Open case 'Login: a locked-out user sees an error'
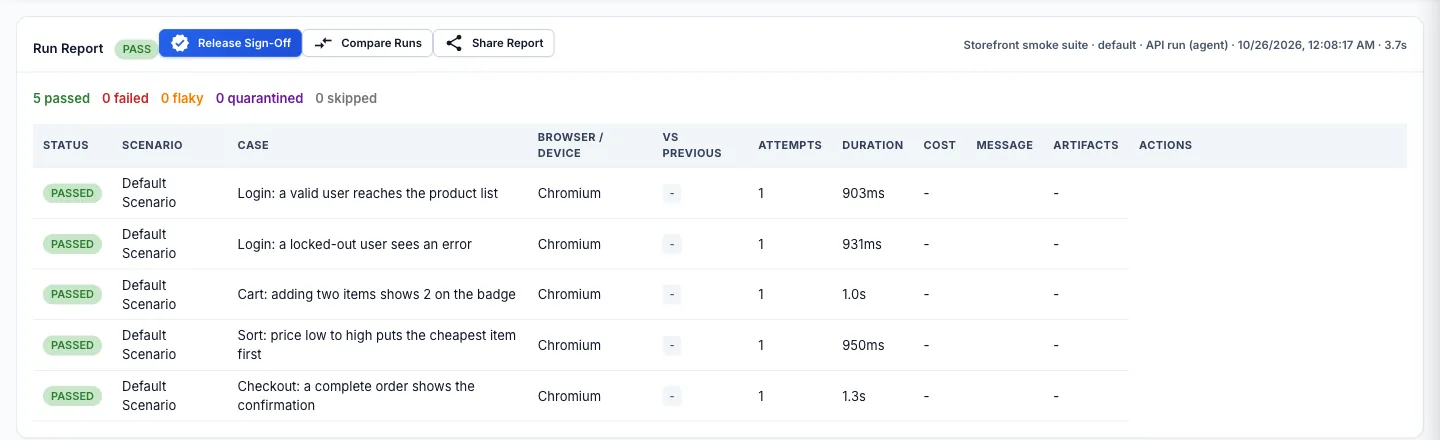The width and height of the screenshot is (1440, 440). [x=354, y=244]
